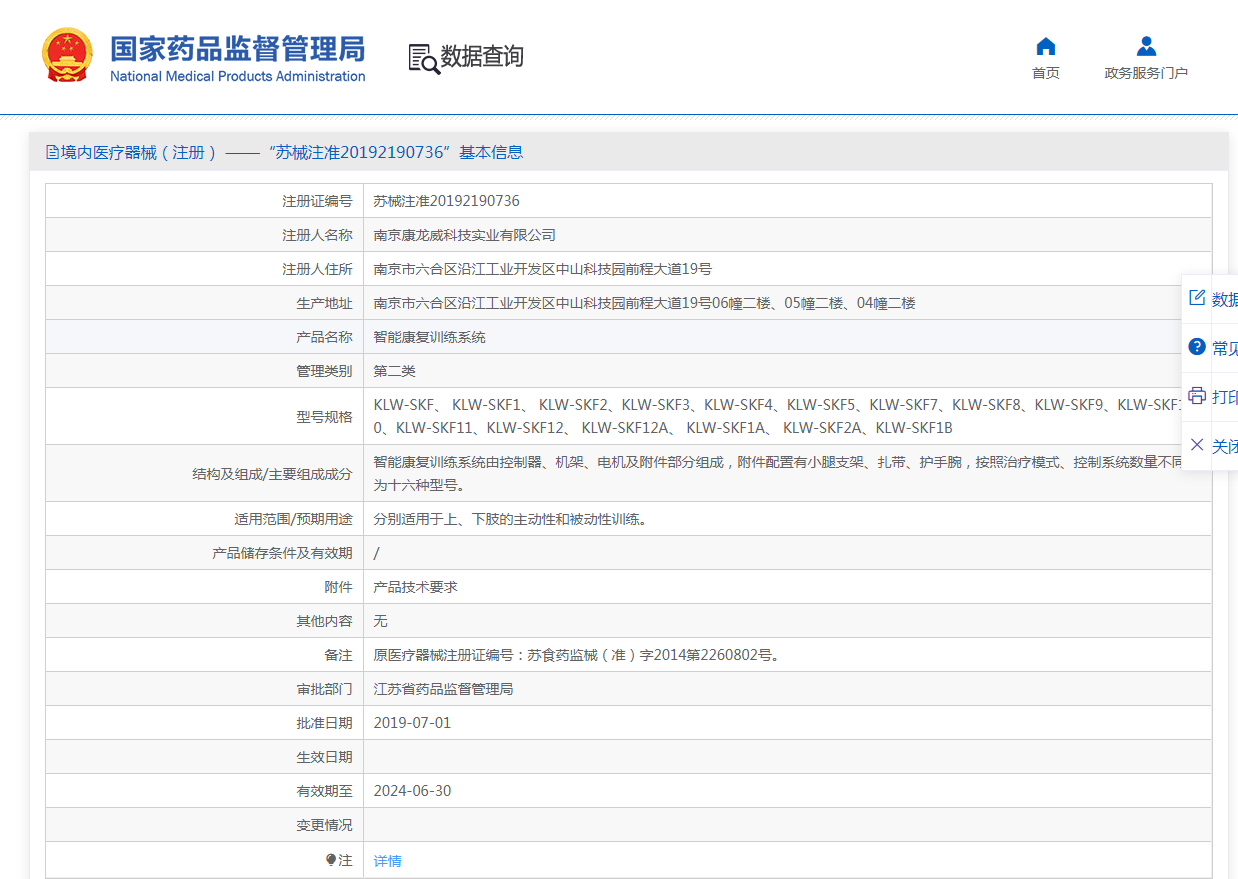1238x879 pixels.
Task: Click the question mark help icon
Action: click(x=1196, y=347)
